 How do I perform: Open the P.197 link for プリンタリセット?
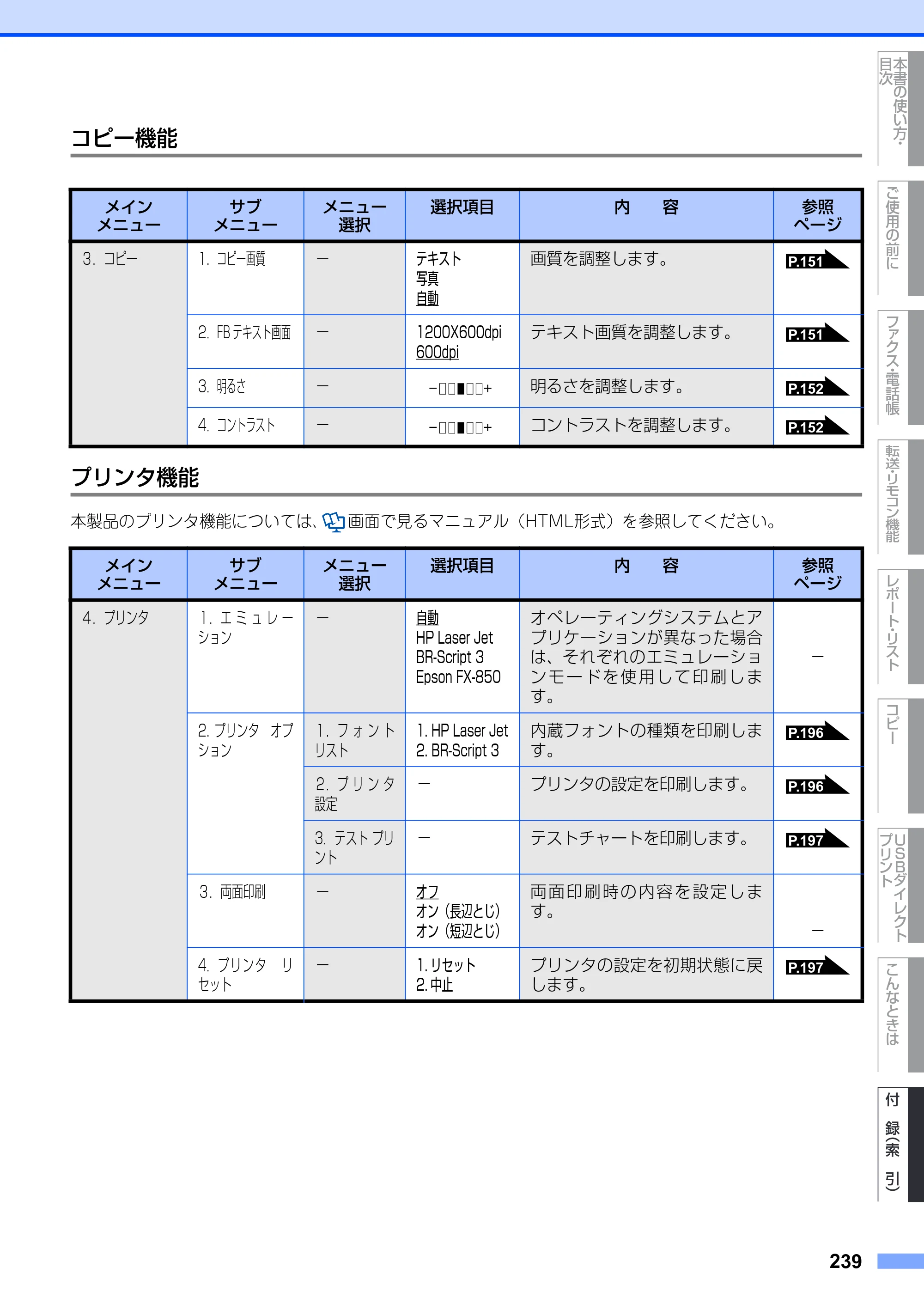817,965
